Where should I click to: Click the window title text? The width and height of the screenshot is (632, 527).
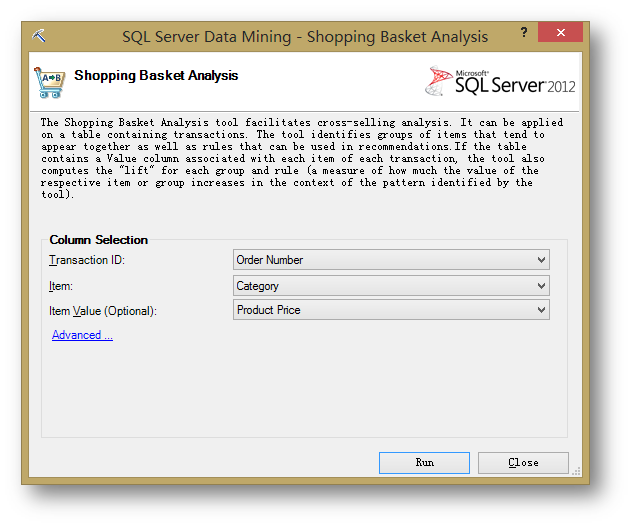(x=305, y=37)
